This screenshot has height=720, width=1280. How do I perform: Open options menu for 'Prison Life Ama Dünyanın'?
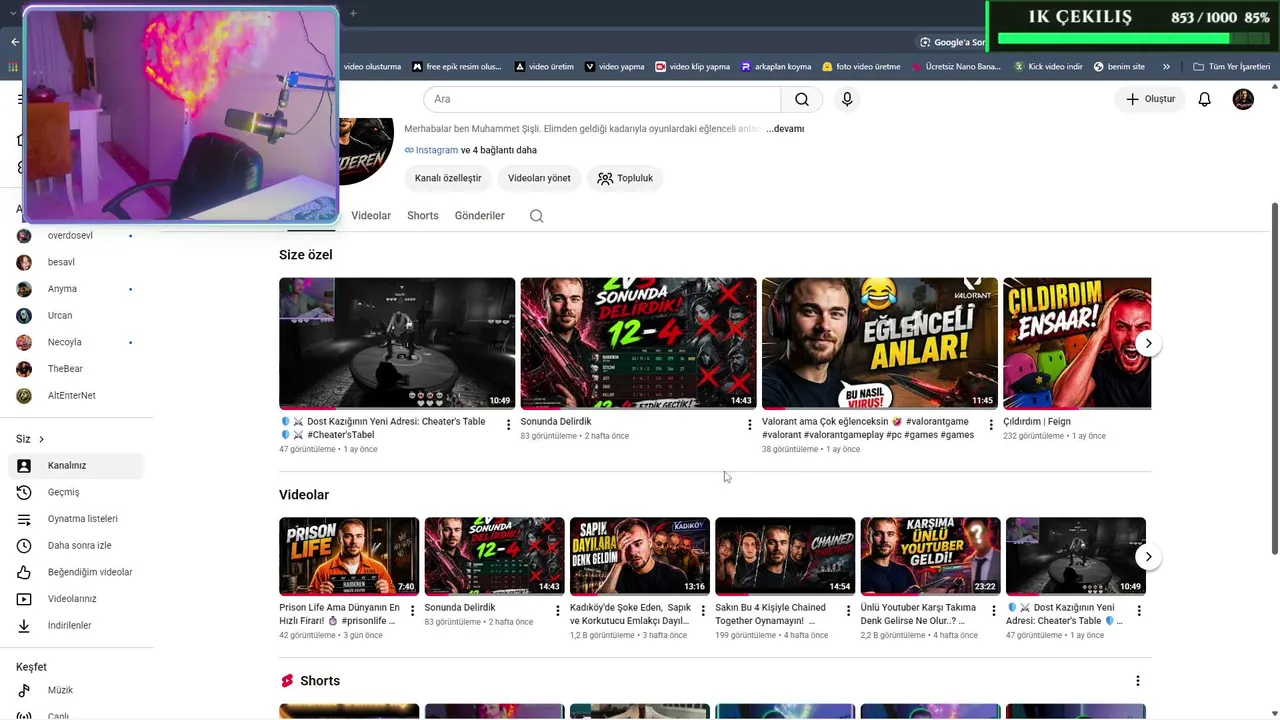(412, 611)
